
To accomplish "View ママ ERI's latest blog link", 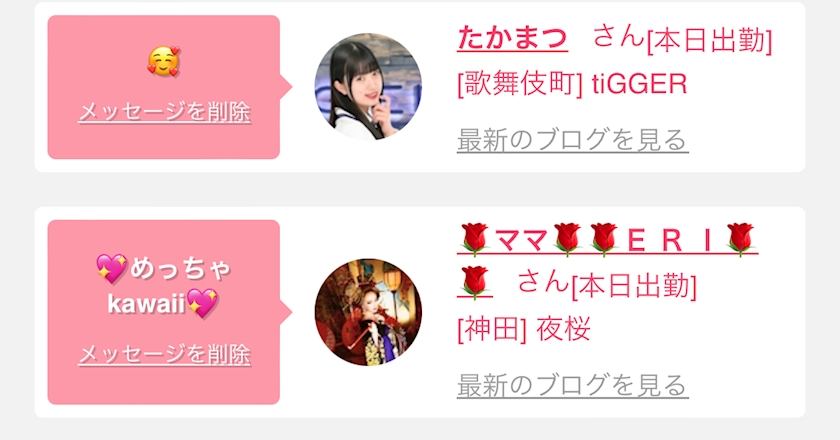I will pyautogui.click(x=572, y=385).
